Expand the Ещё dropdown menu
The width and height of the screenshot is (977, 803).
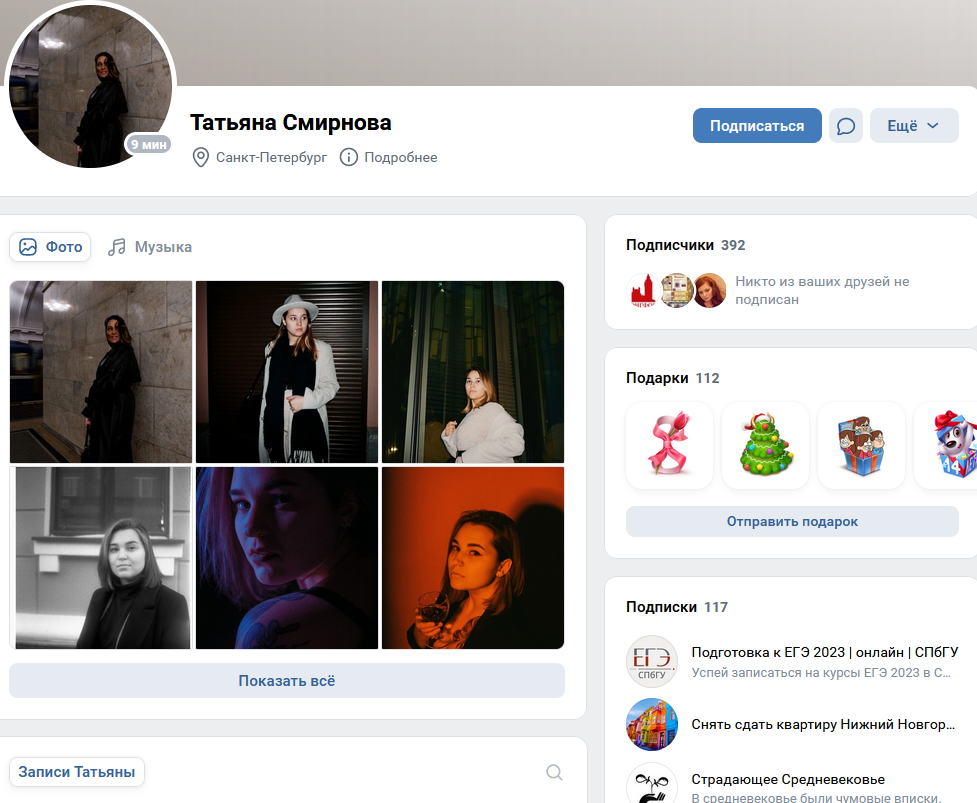click(x=913, y=126)
